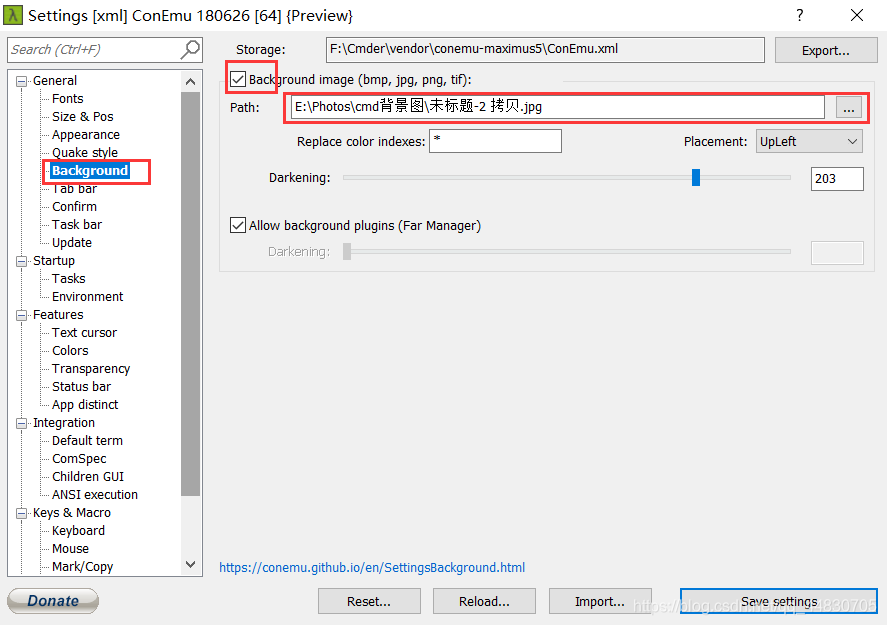Open Text cursor settings page
Screen dimensions: 887x625
(x=84, y=333)
